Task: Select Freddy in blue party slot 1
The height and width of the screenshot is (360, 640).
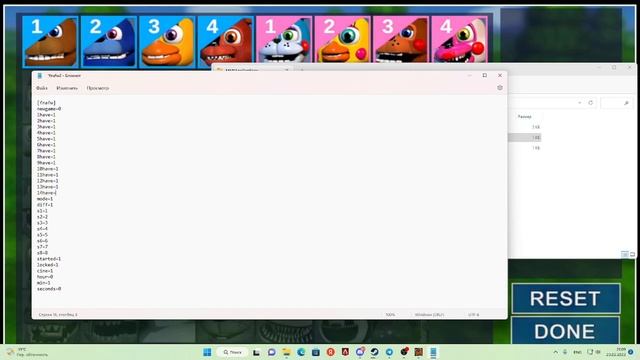Action: 50,42
